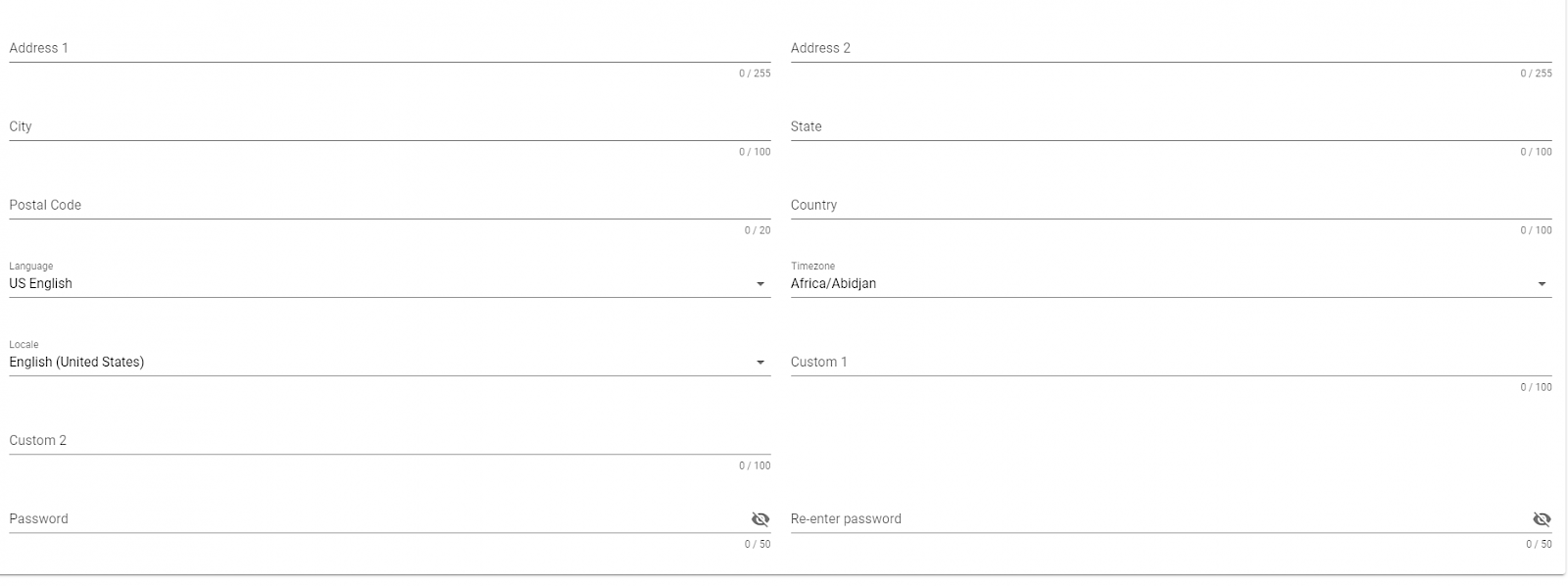1568x586 pixels.
Task: Click the Re-enter password eye icon
Action: (x=1541, y=519)
